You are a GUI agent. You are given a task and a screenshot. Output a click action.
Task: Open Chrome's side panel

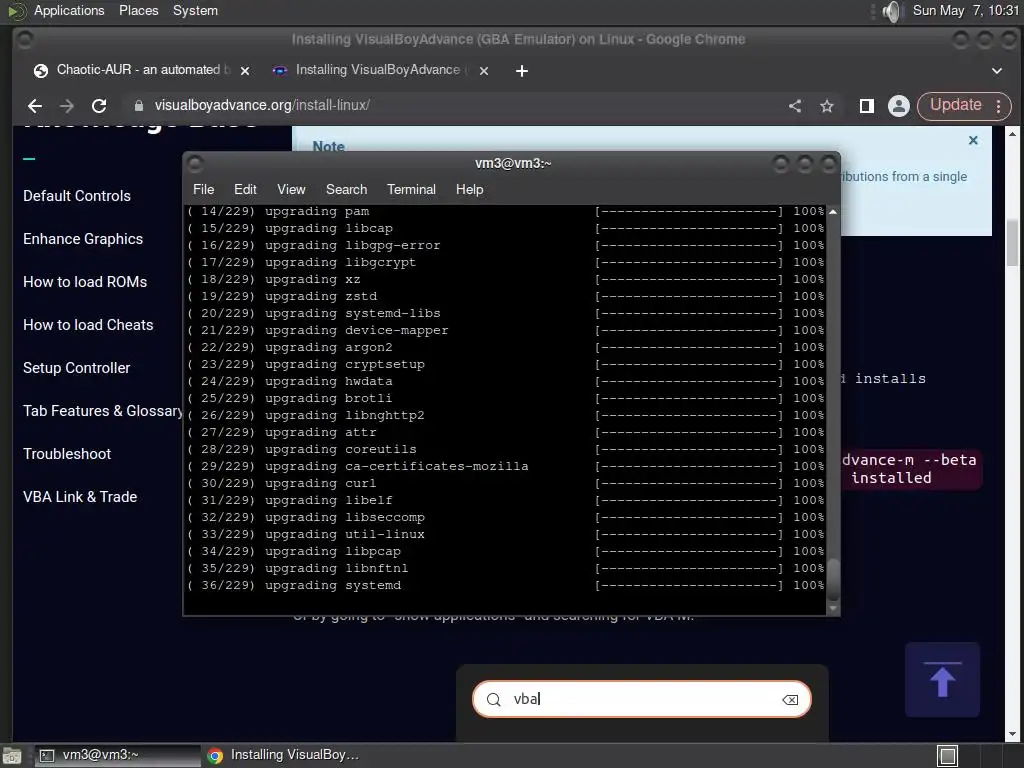pyautogui.click(x=867, y=106)
